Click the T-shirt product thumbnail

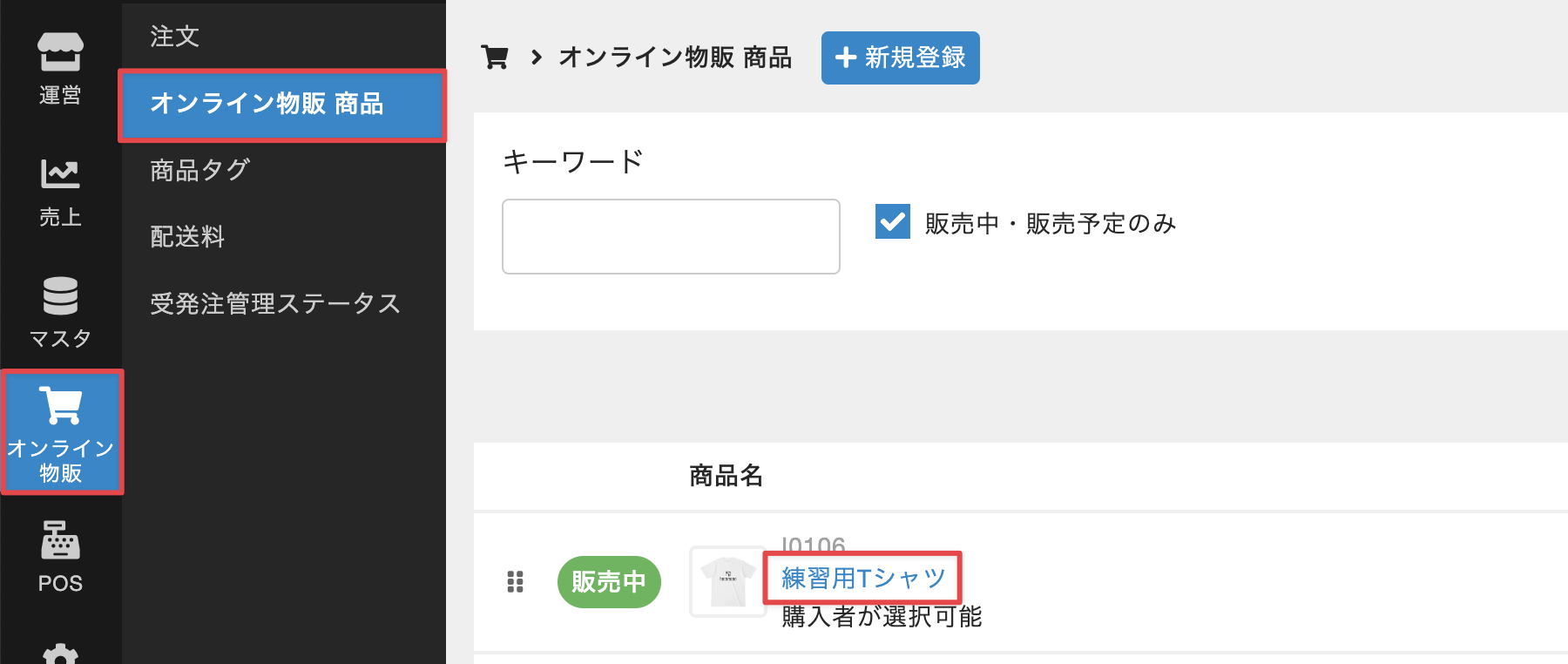tap(727, 581)
